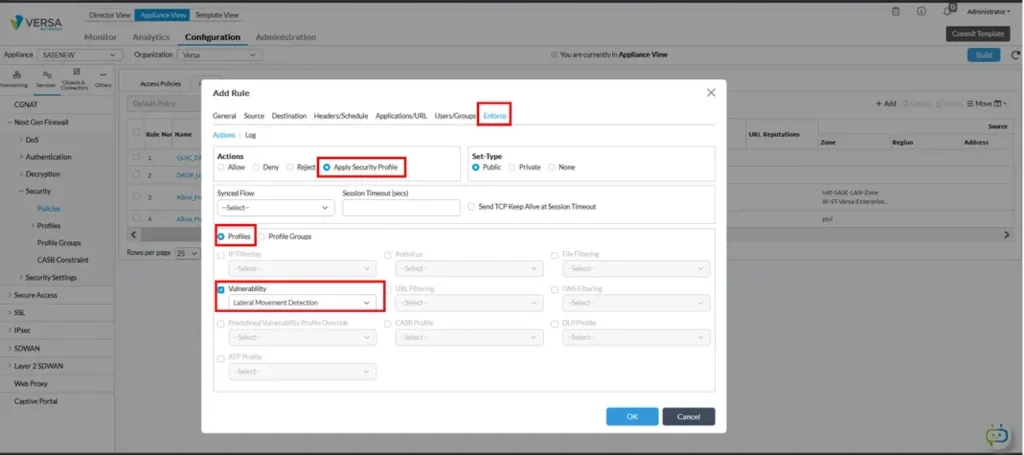Click the Versa Networks logo

pyautogui.click(x=38, y=24)
